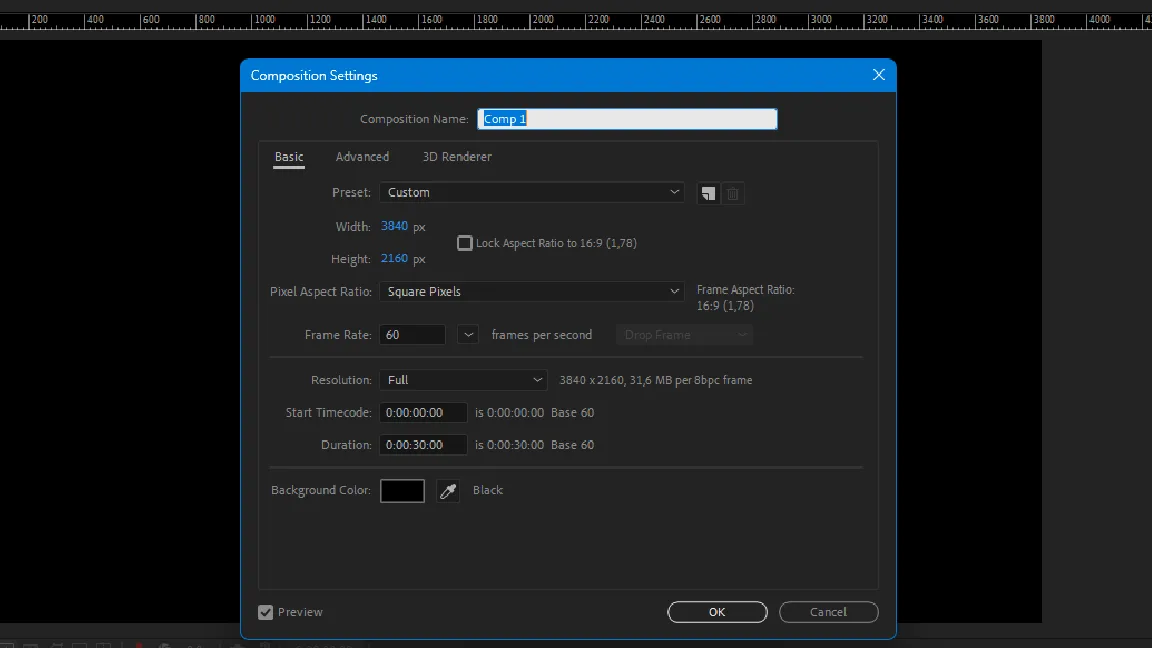Select the Height value 2160
The width and height of the screenshot is (1152, 648).
point(395,259)
